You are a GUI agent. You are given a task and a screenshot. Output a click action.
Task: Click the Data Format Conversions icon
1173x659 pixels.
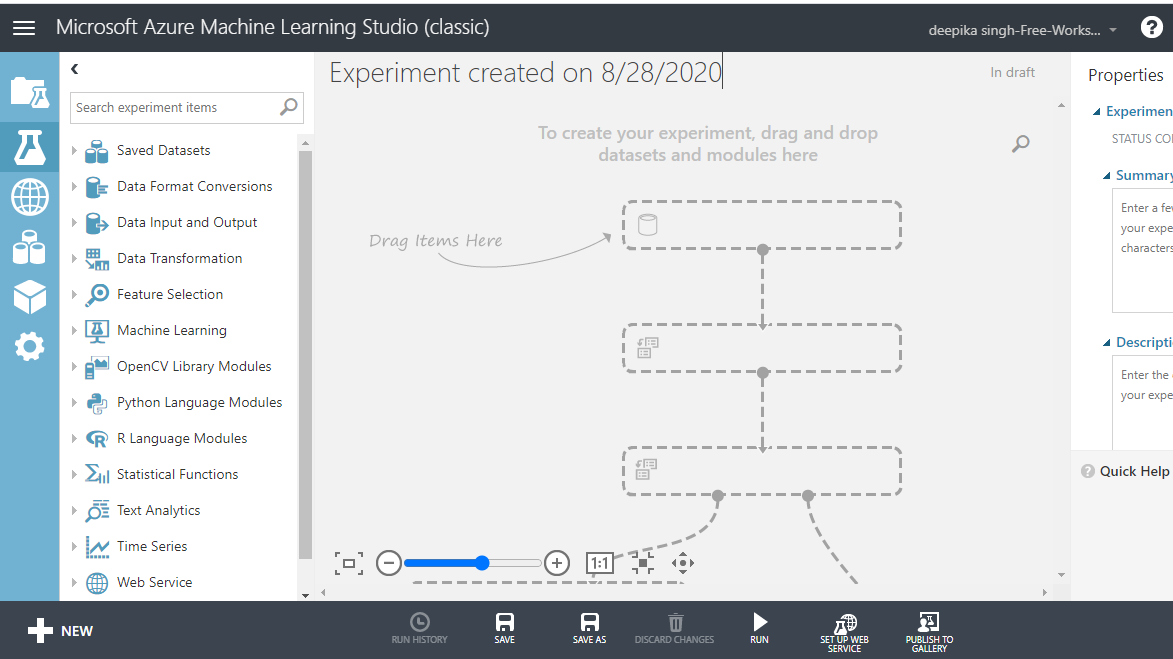pos(97,187)
